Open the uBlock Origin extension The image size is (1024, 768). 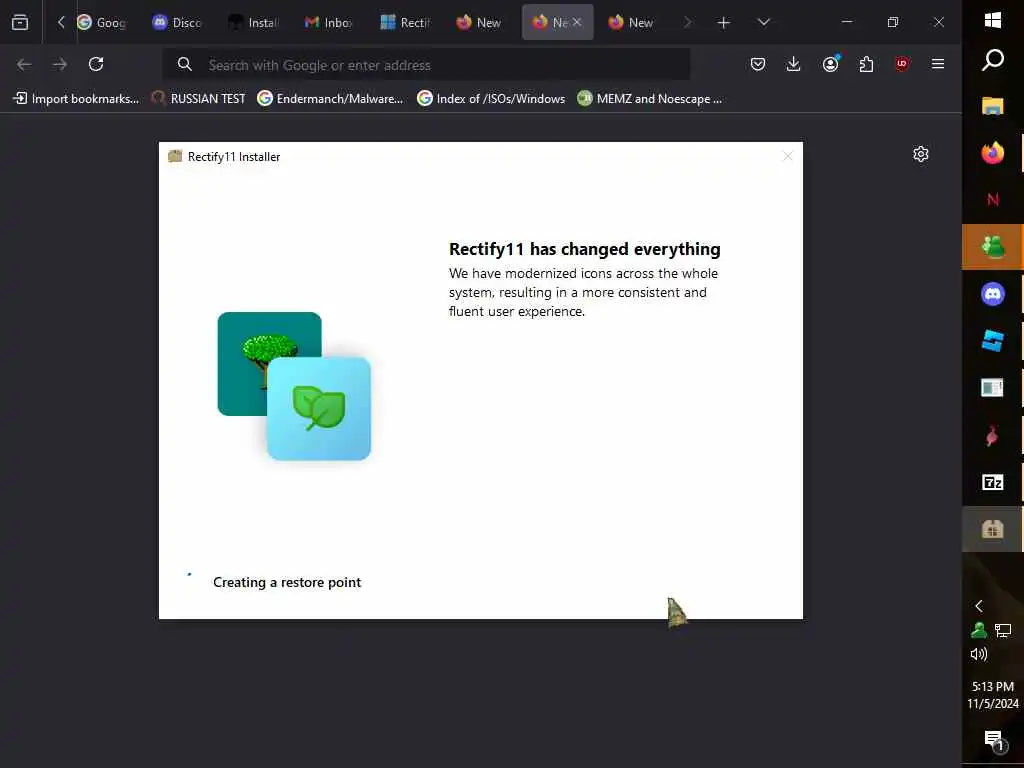click(902, 64)
